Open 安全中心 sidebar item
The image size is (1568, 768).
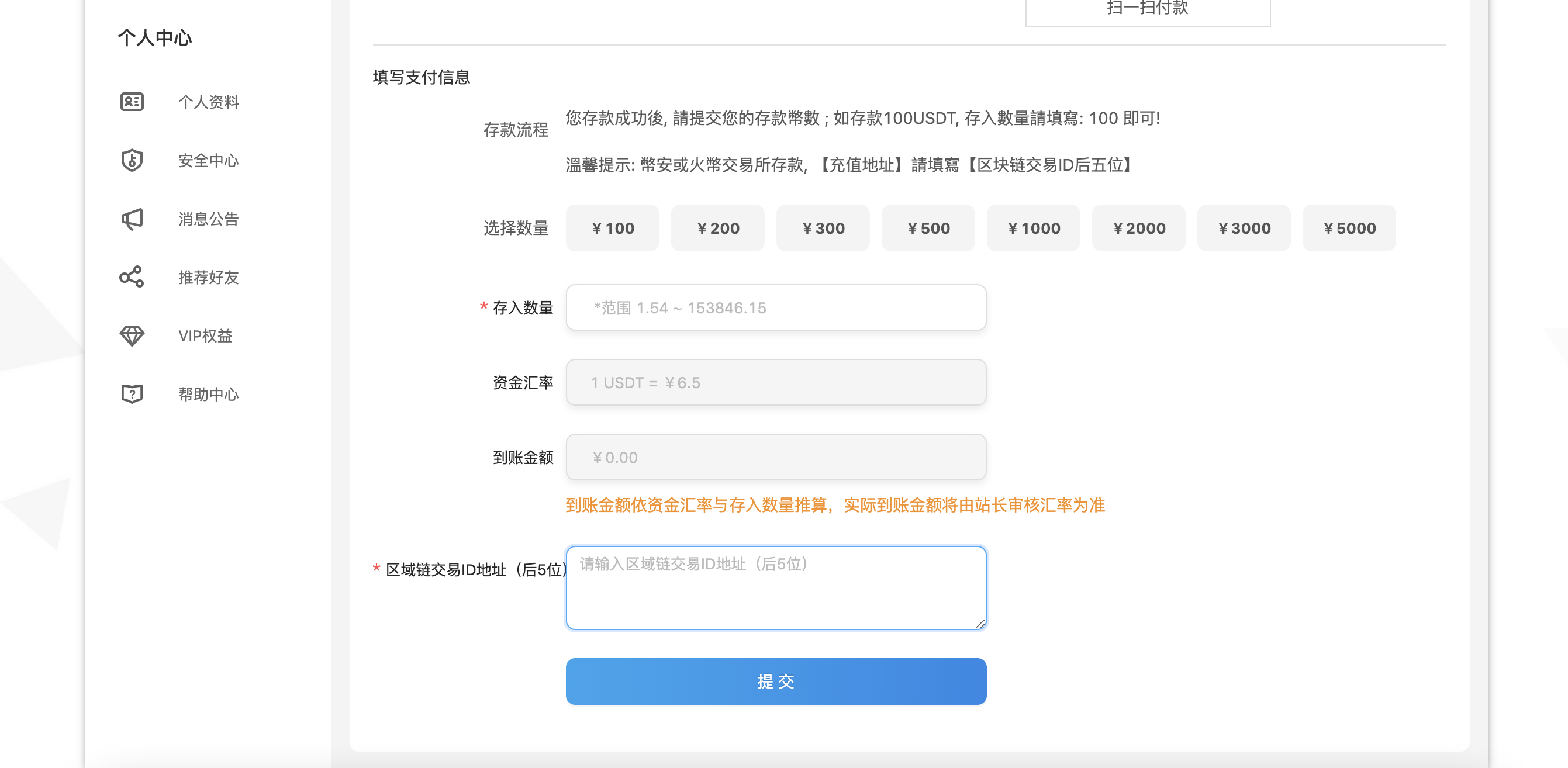tap(208, 160)
